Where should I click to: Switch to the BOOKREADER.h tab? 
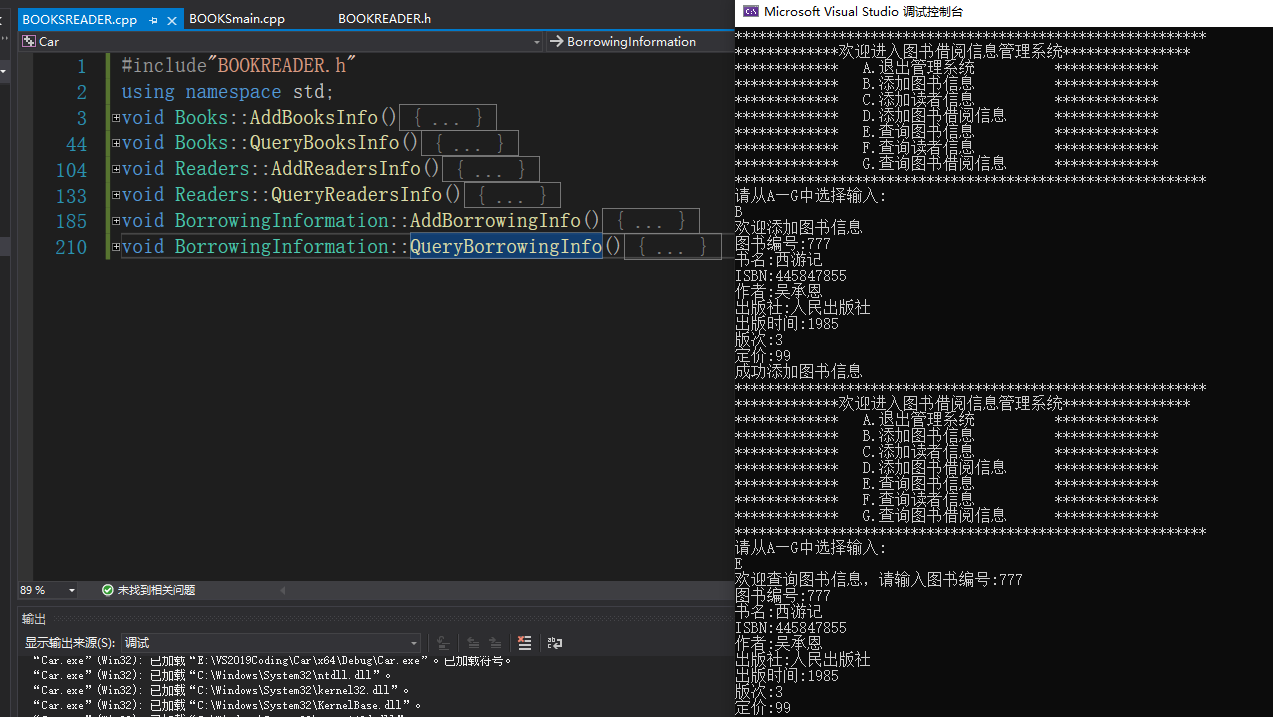[x=384, y=19]
